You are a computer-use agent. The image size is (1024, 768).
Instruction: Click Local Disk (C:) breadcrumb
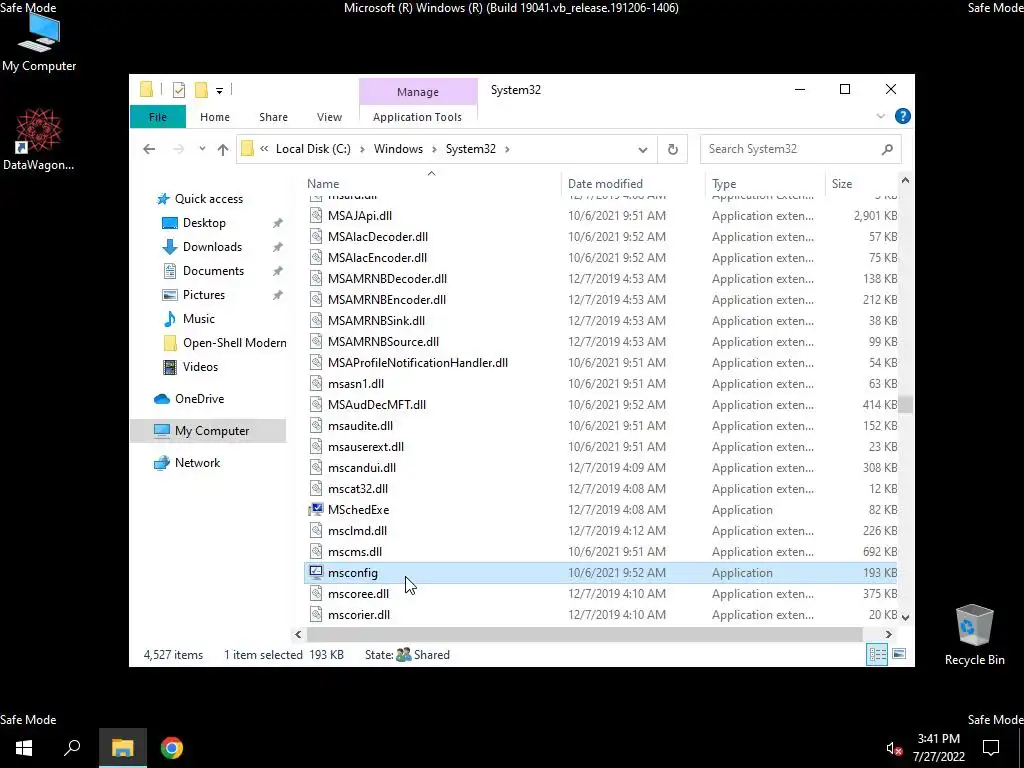[313, 149]
